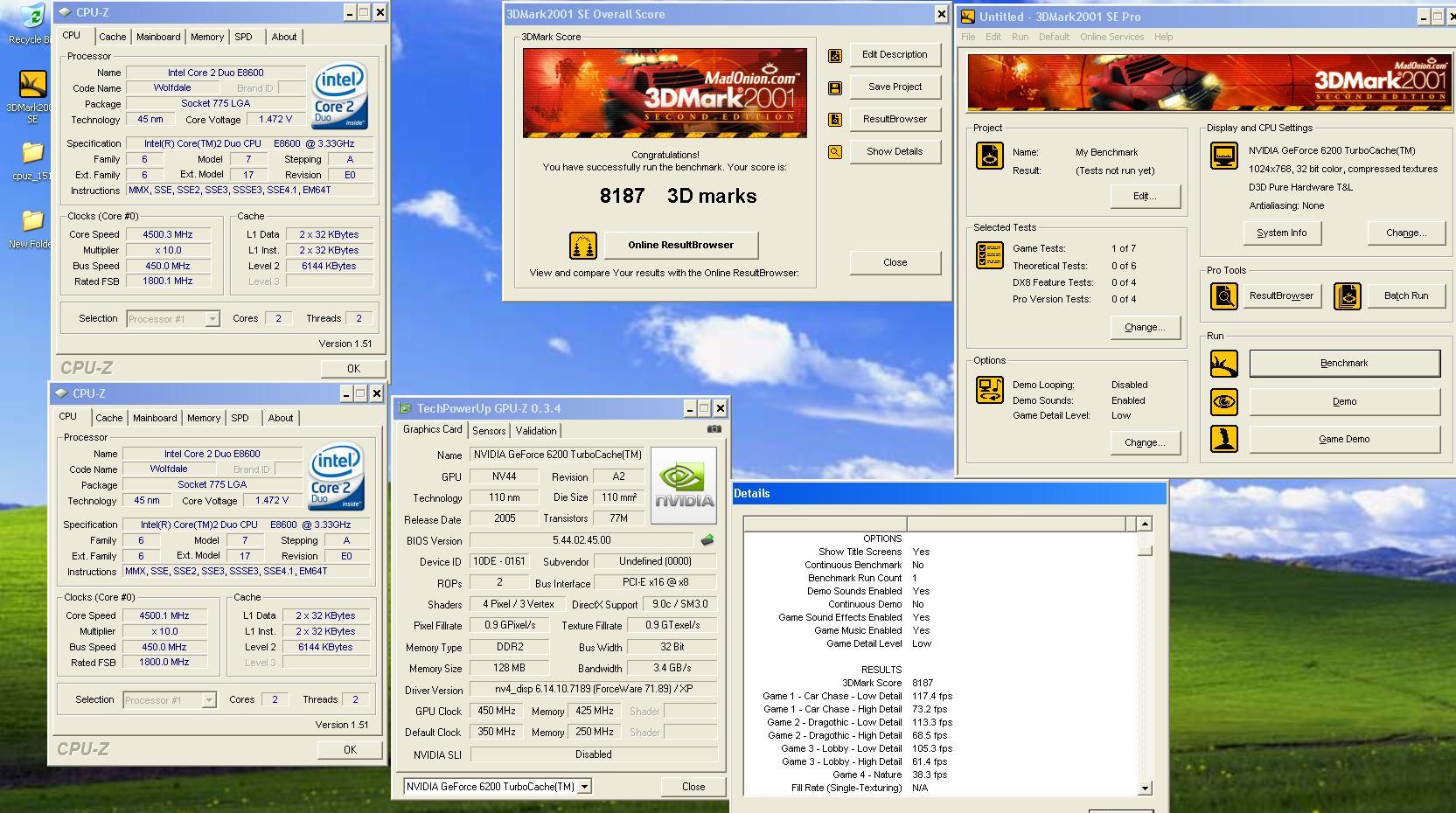Viewport: 1456px width, 813px height.
Task: Click the GPU-Z Driver Version field
Action: (593, 689)
